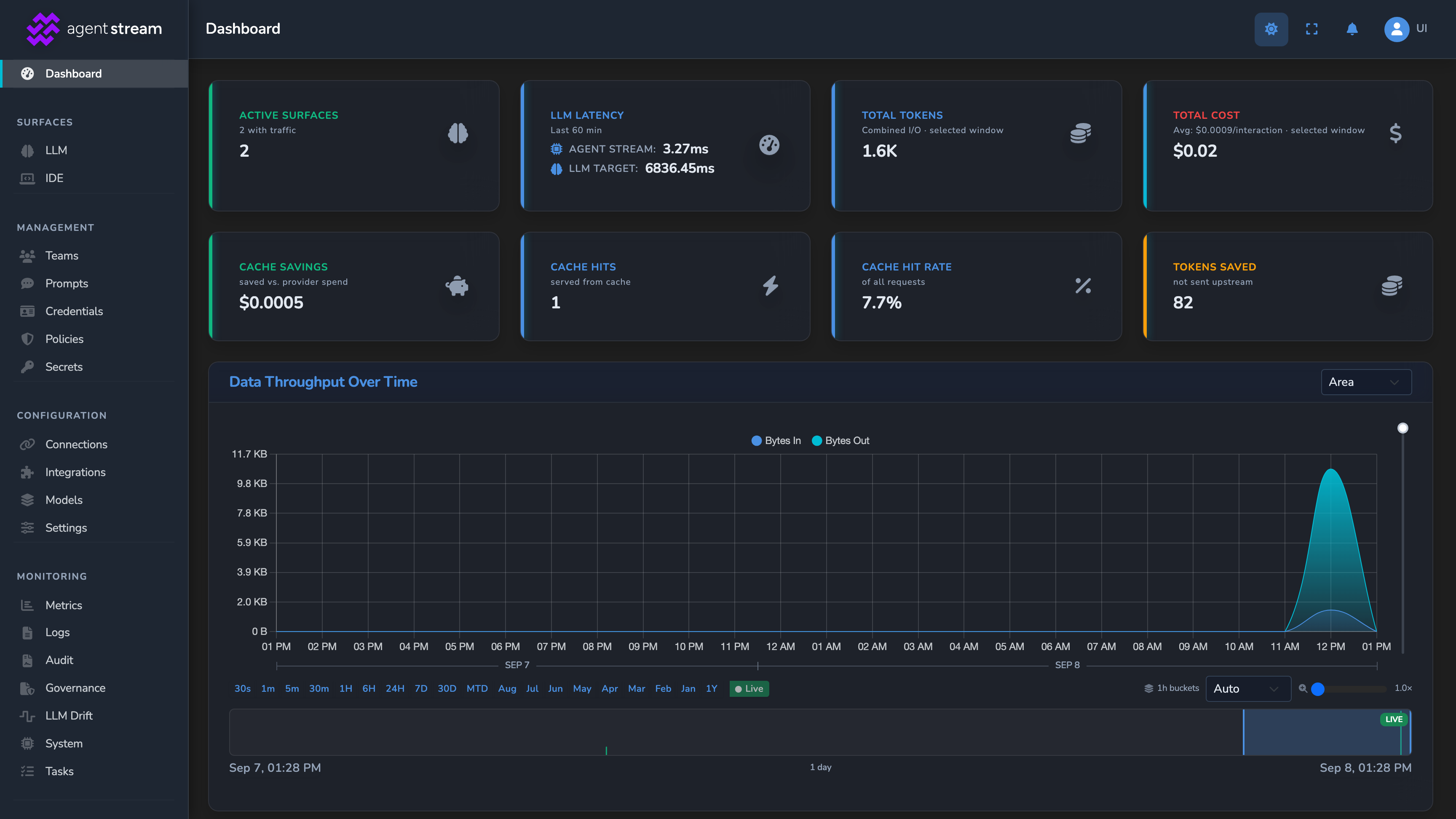
Task: Go to Audit page
Action: 59,660
